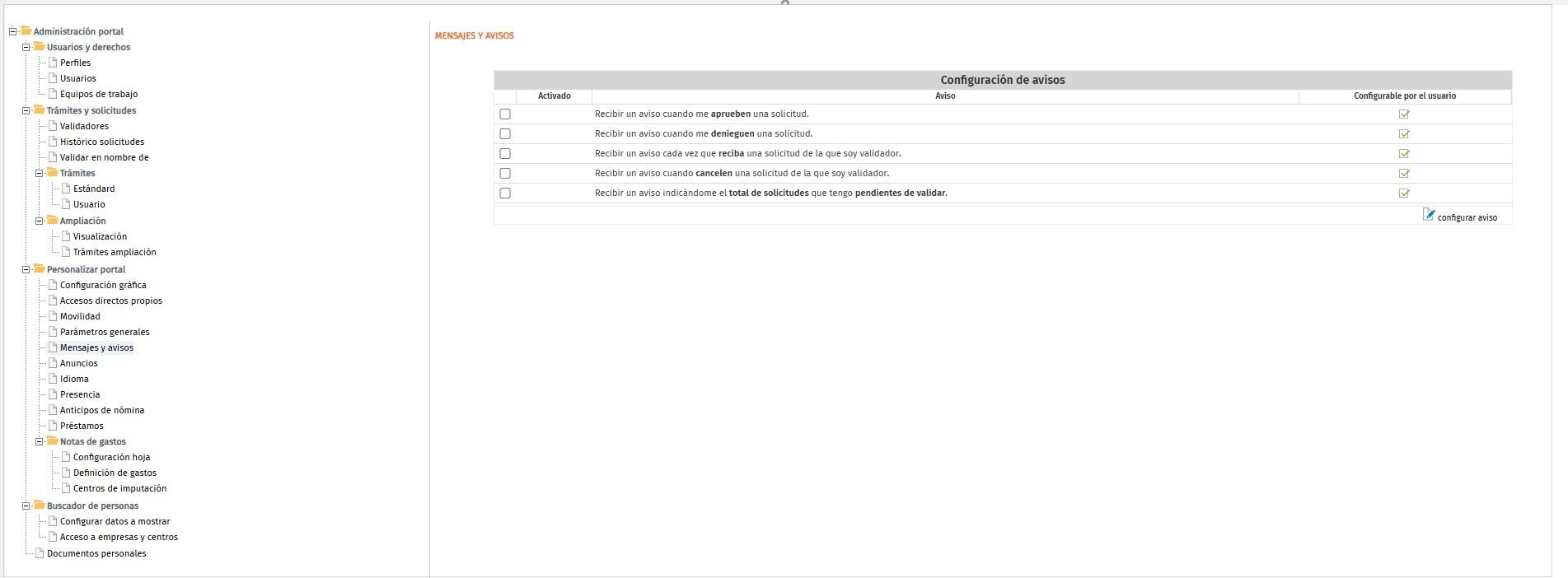Click the page icon beside Estándar
The image size is (1568, 578).
(66, 189)
